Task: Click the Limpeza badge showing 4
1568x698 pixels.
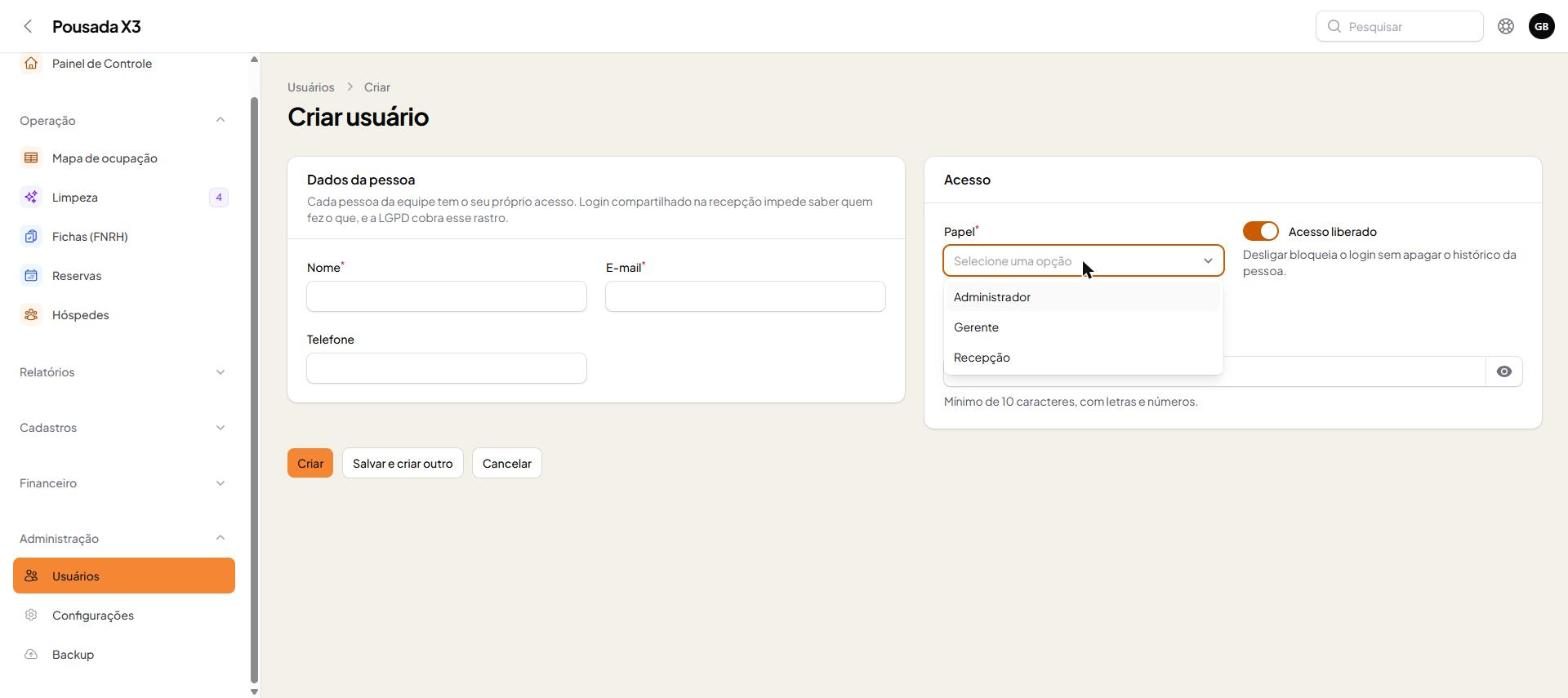Action: tap(219, 197)
